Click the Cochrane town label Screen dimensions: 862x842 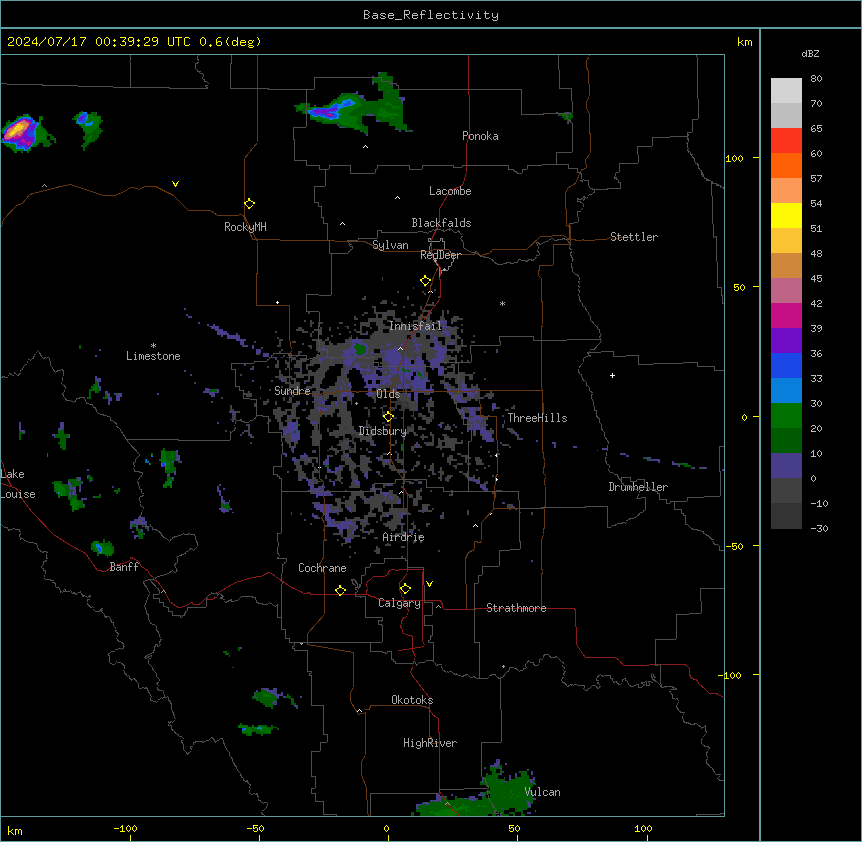(x=322, y=568)
